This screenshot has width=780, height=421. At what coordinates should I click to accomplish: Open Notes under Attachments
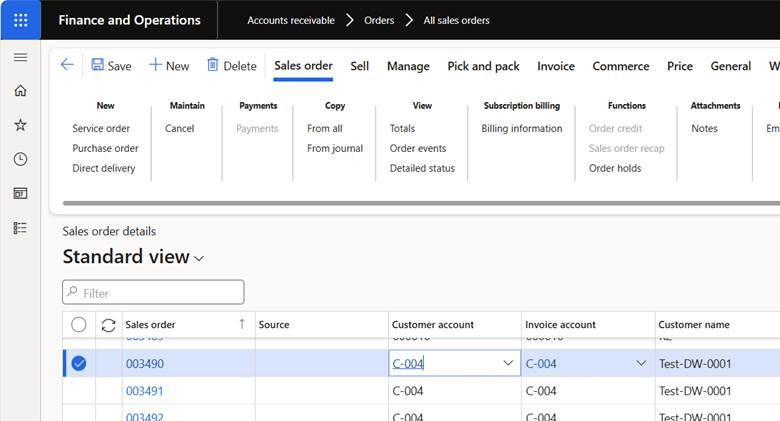(704, 128)
